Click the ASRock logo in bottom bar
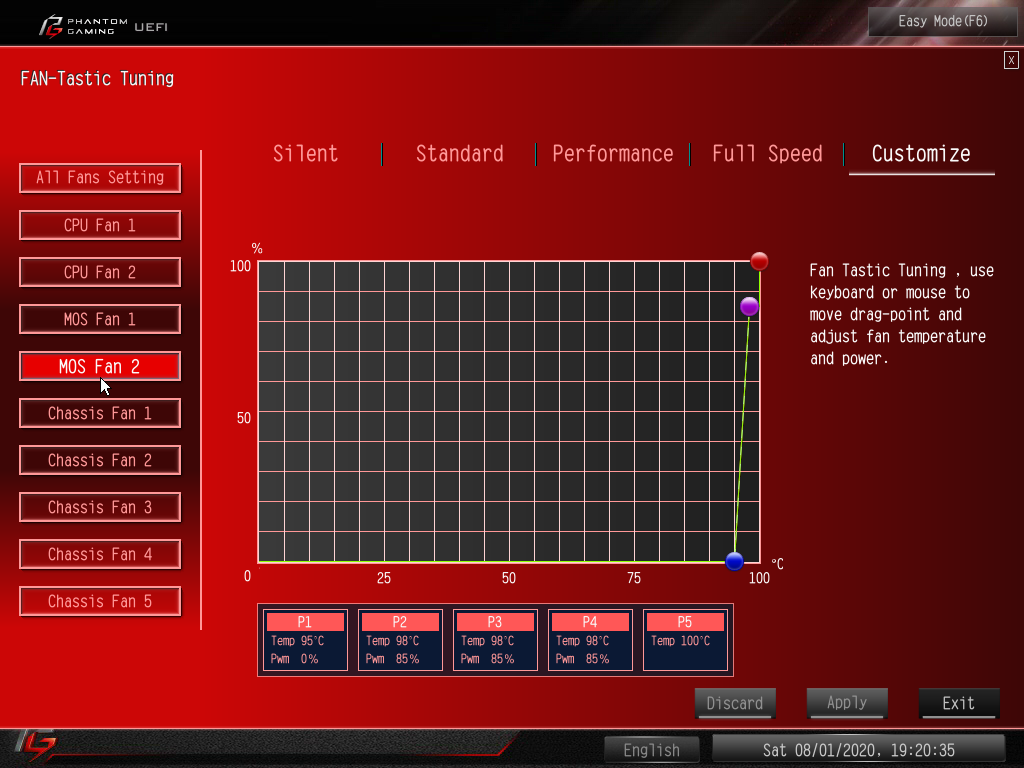Image resolution: width=1024 pixels, height=768 pixels. [35, 745]
